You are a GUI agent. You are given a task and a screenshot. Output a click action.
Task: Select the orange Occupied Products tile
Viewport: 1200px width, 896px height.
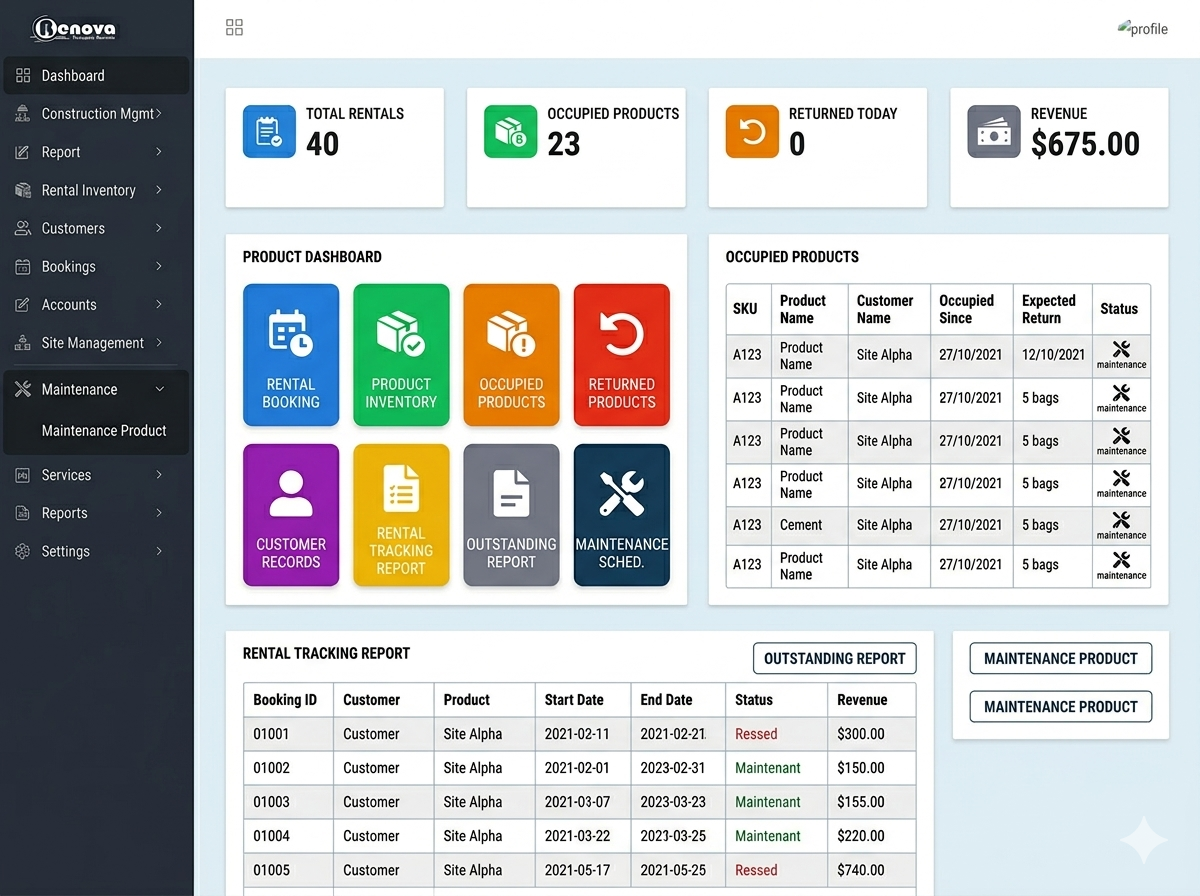(511, 355)
